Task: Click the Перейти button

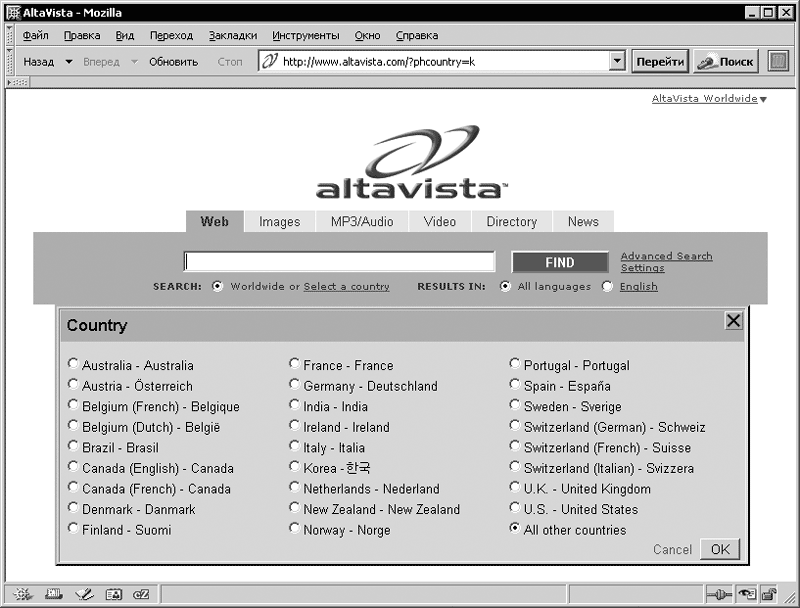Action: (660, 62)
